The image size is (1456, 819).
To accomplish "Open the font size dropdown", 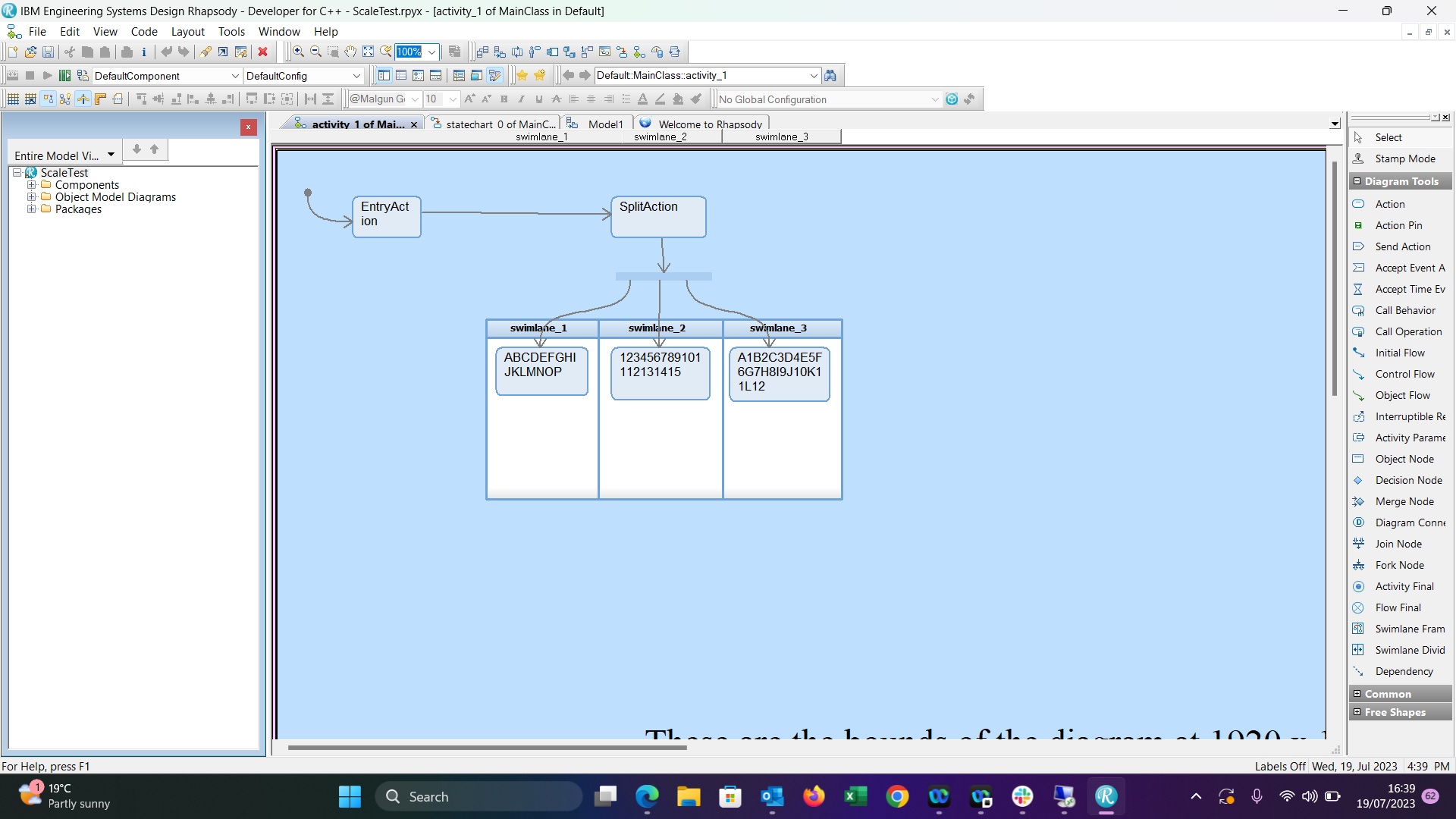I will (x=453, y=99).
